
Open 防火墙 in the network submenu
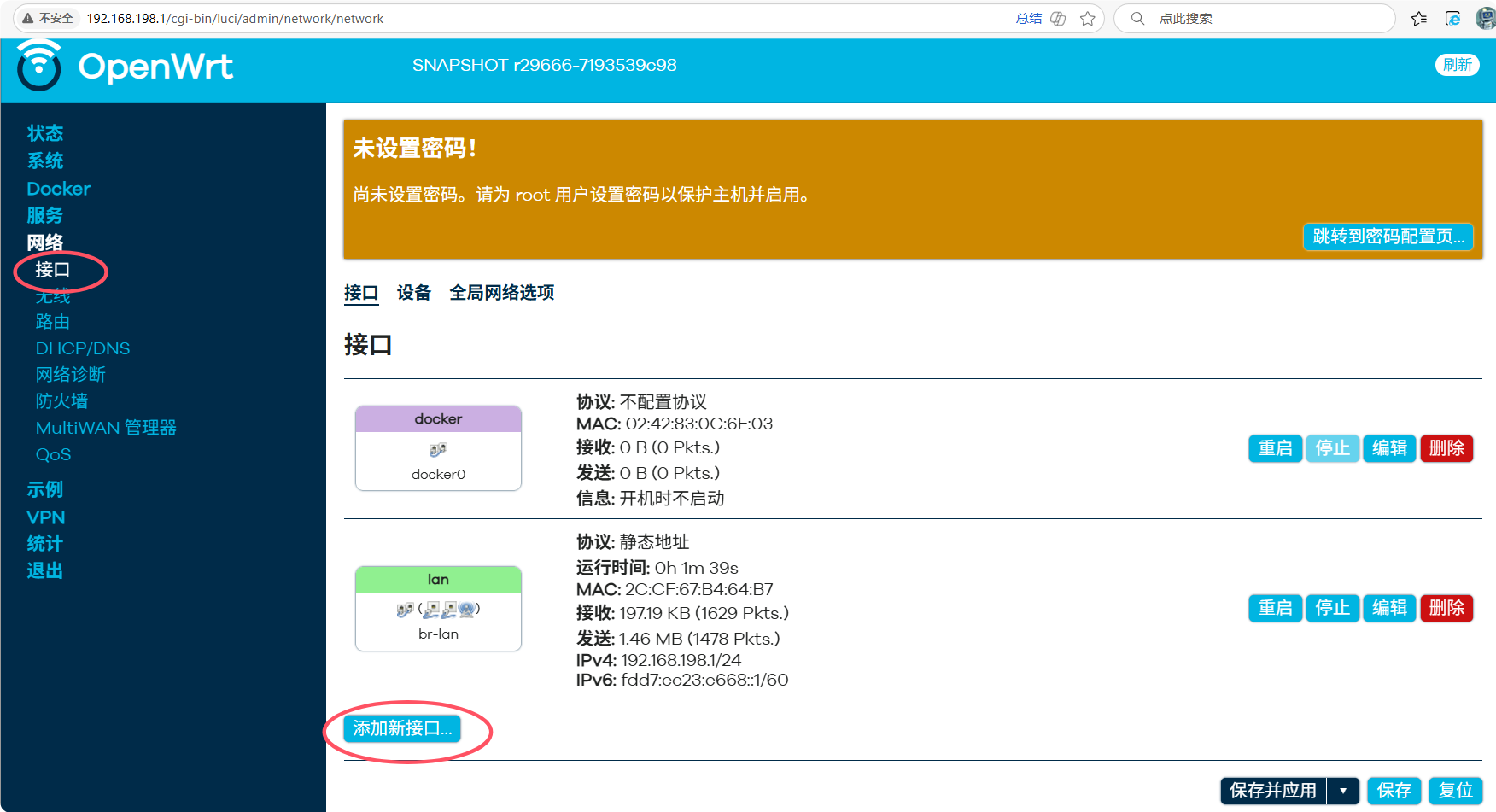61,401
